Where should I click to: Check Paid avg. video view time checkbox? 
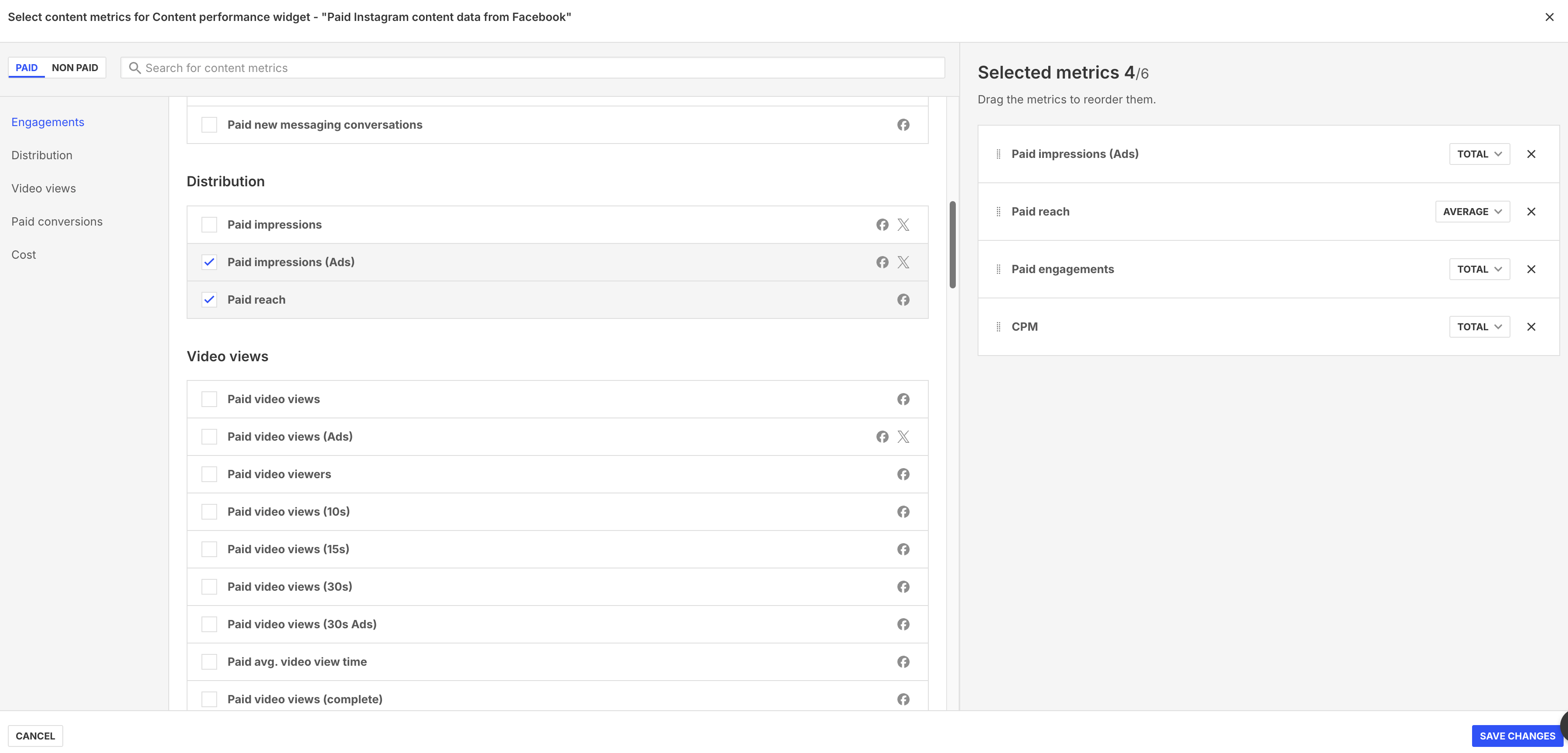point(209,662)
